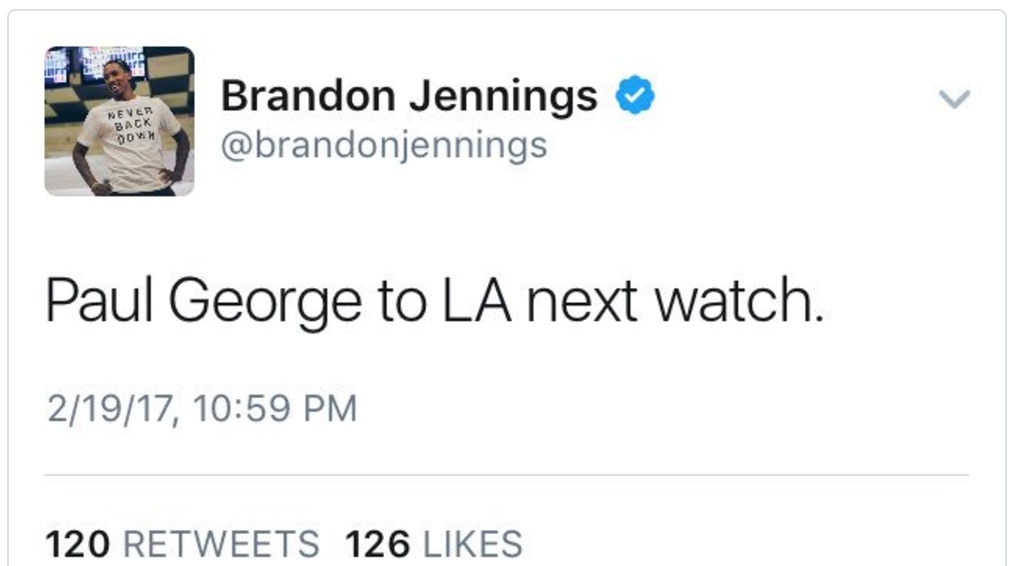Click the number 126 beside Likes
The image size is (1018, 566).
coord(377,544)
